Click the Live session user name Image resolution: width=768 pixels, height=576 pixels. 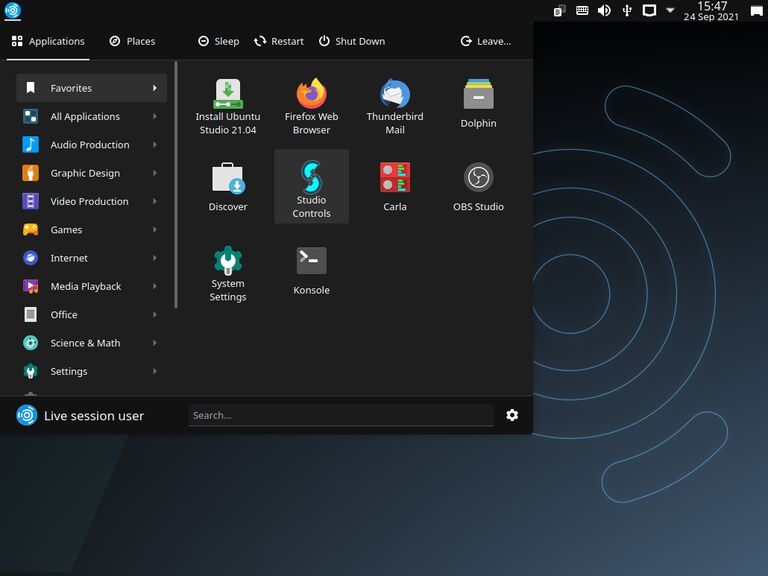[94, 416]
